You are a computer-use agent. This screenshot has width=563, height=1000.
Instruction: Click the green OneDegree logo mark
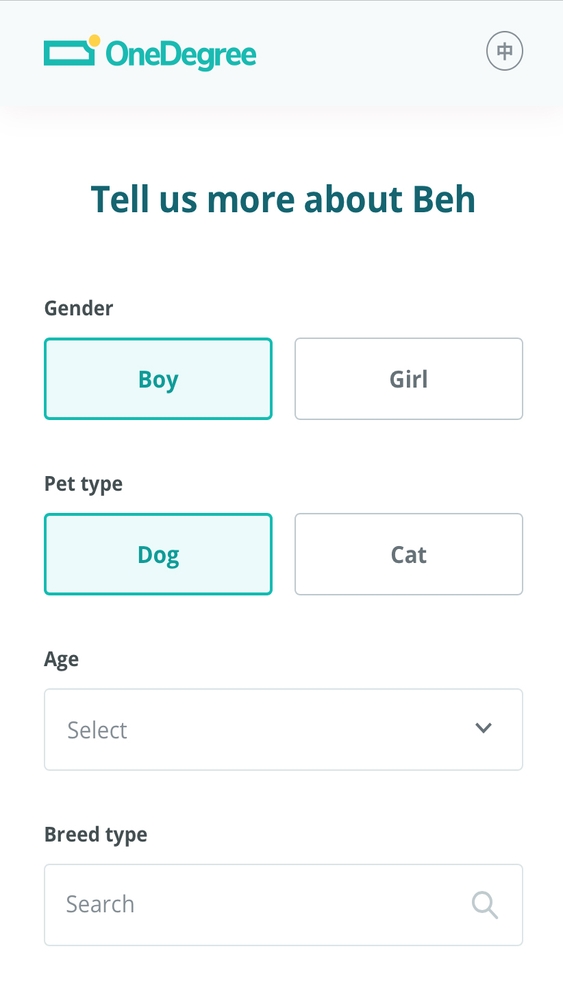click(x=72, y=50)
